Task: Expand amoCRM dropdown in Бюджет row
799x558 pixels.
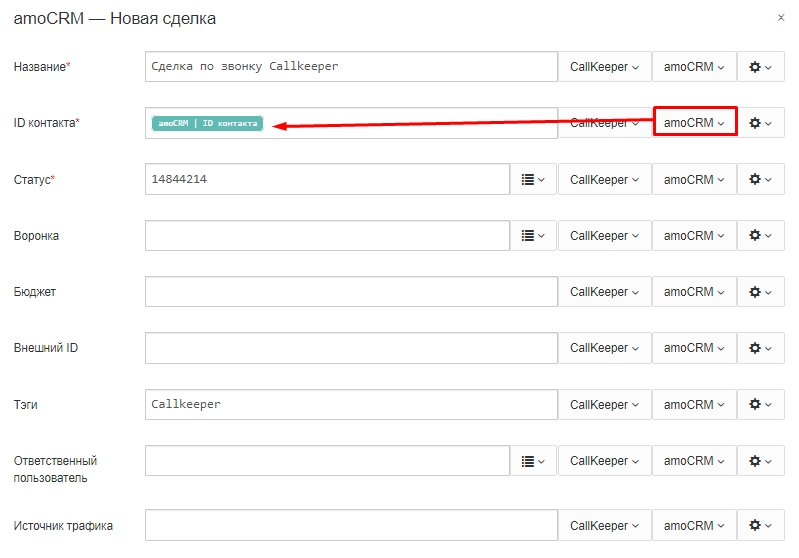Action: (x=694, y=292)
